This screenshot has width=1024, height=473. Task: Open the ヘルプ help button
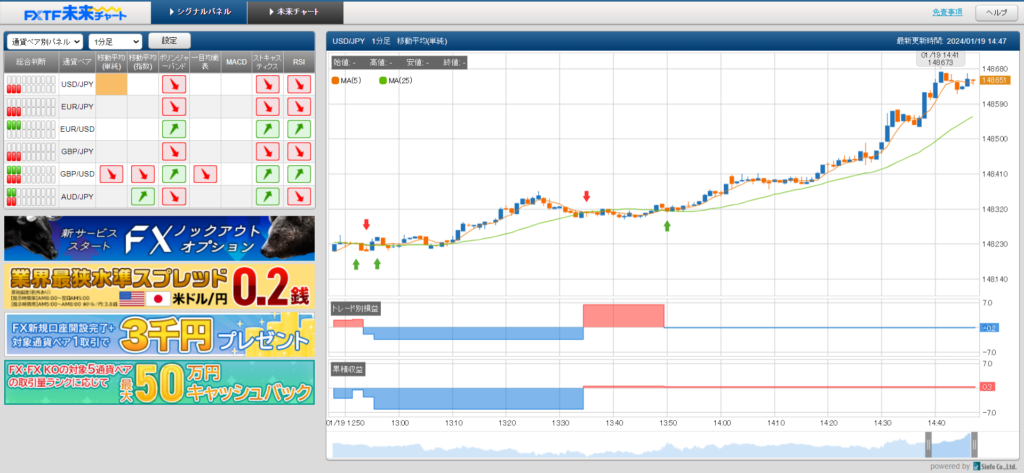click(x=997, y=13)
